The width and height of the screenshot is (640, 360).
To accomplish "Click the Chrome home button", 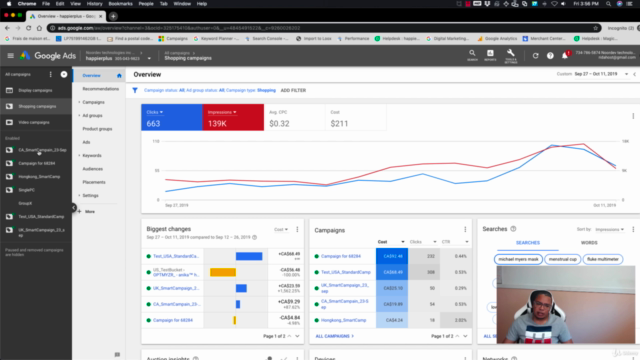I will tap(39, 28).
